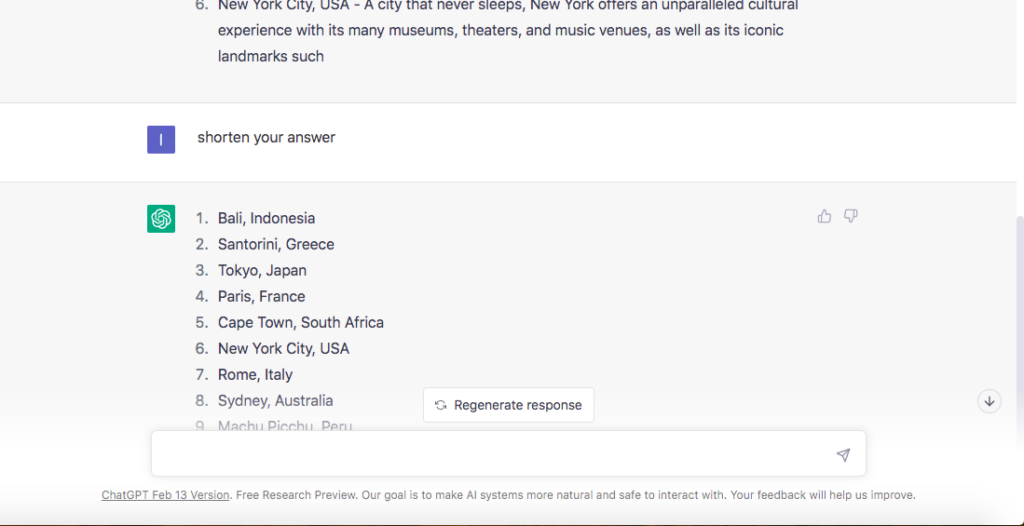Click the purple user avatar "I"
1024x526 pixels.
coord(161,139)
